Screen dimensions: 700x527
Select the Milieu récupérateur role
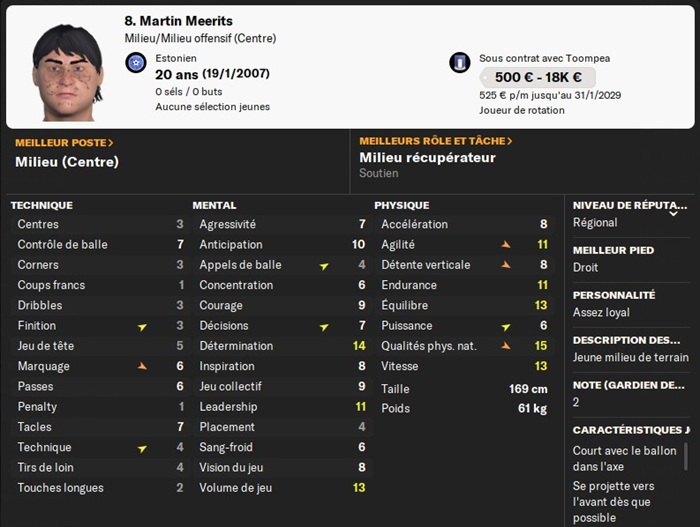427,157
